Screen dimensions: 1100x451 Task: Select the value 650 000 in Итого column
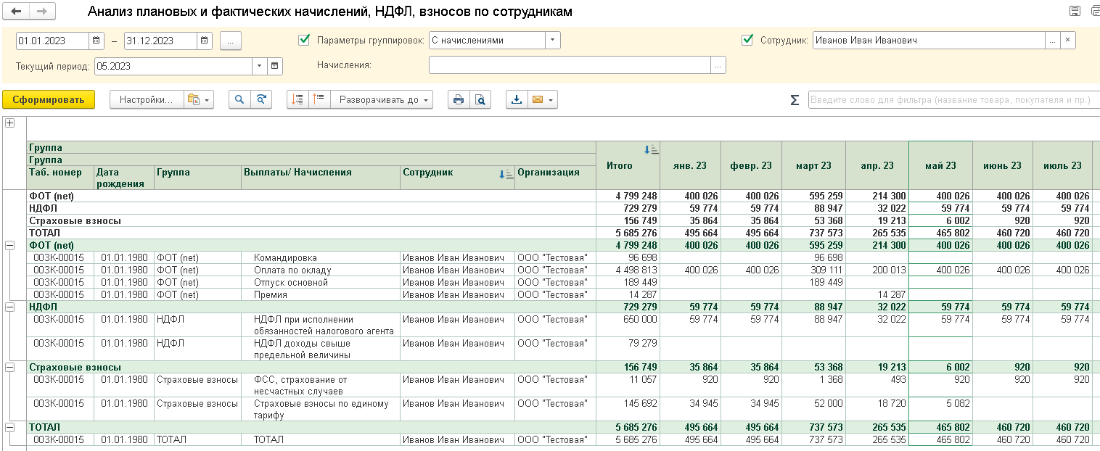point(638,319)
